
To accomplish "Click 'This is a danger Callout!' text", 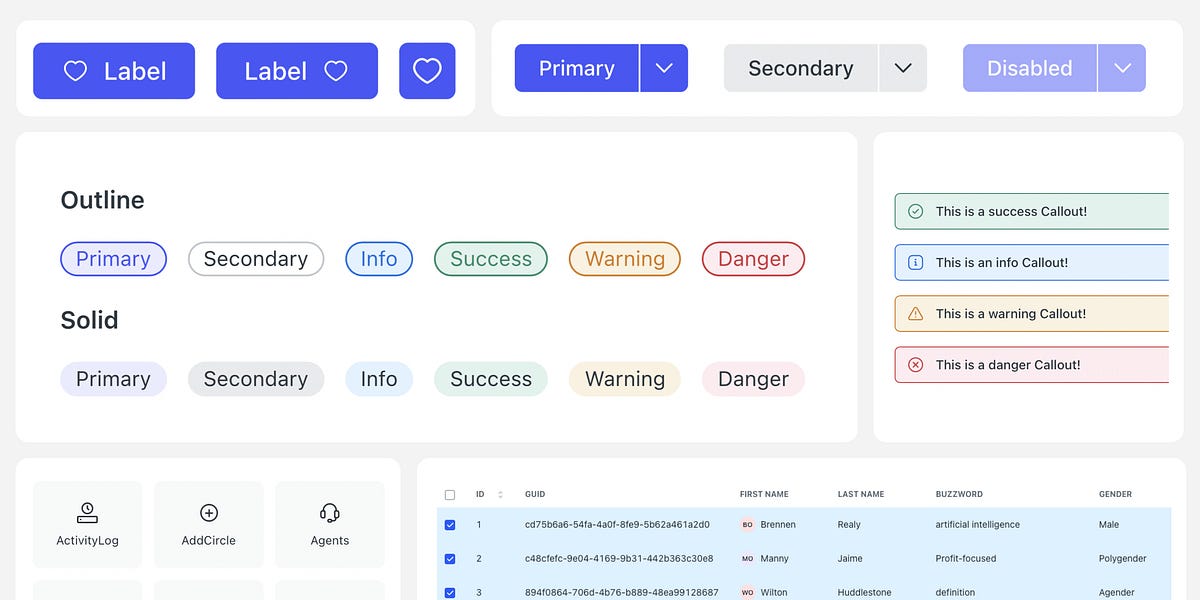I will pos(1008,365).
